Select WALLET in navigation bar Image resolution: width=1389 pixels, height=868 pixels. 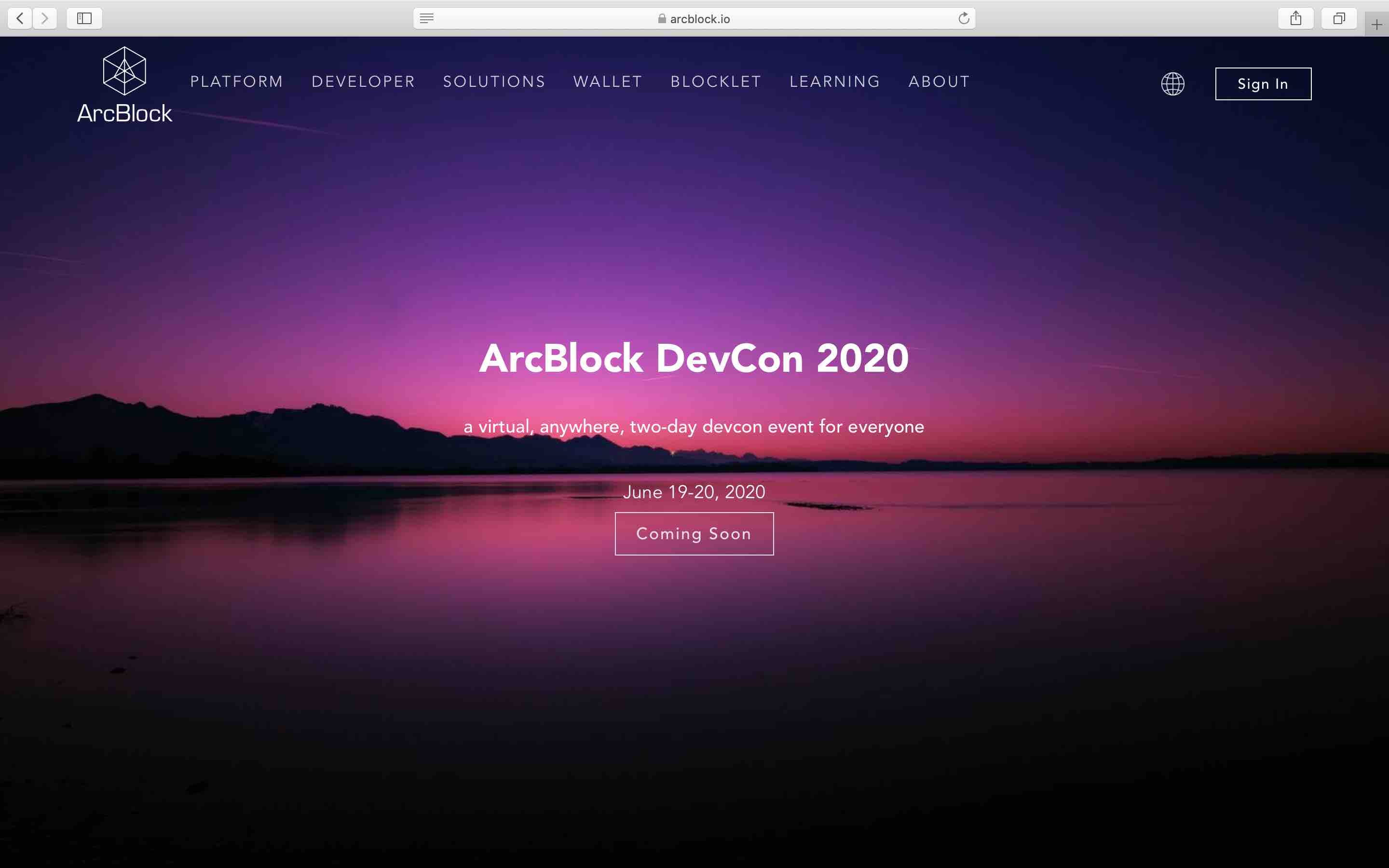pyautogui.click(x=607, y=81)
